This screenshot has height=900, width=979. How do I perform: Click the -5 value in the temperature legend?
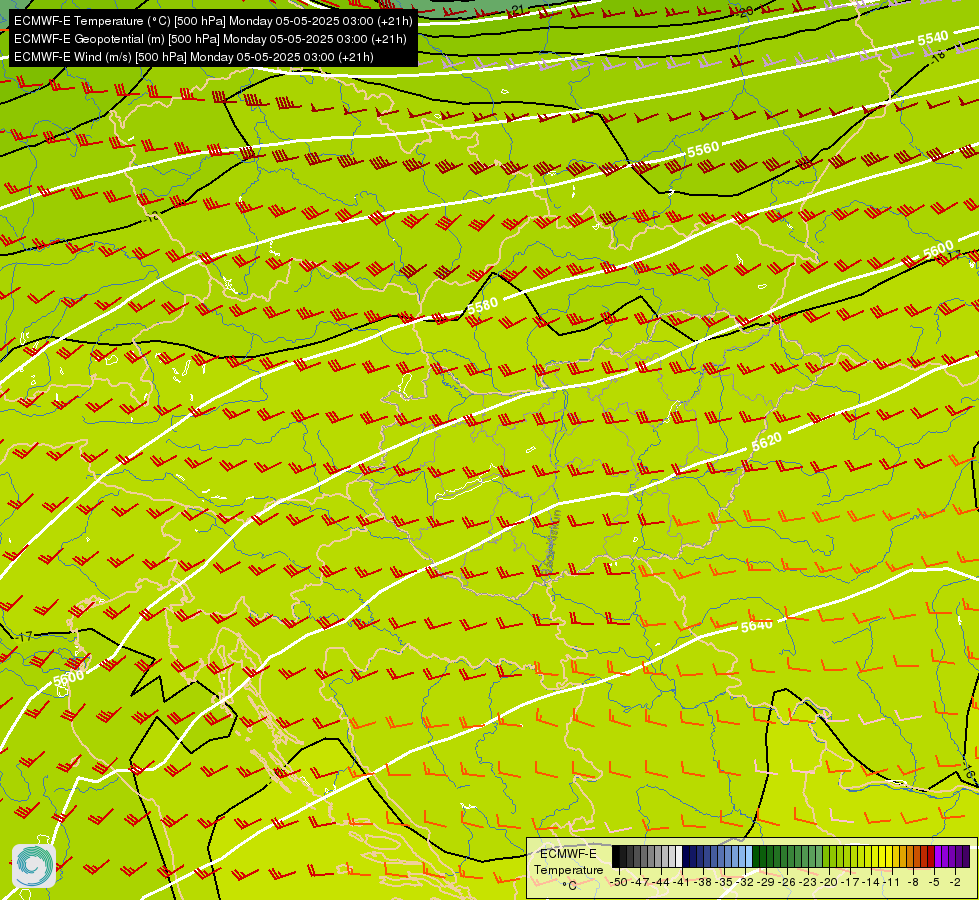tap(934, 882)
